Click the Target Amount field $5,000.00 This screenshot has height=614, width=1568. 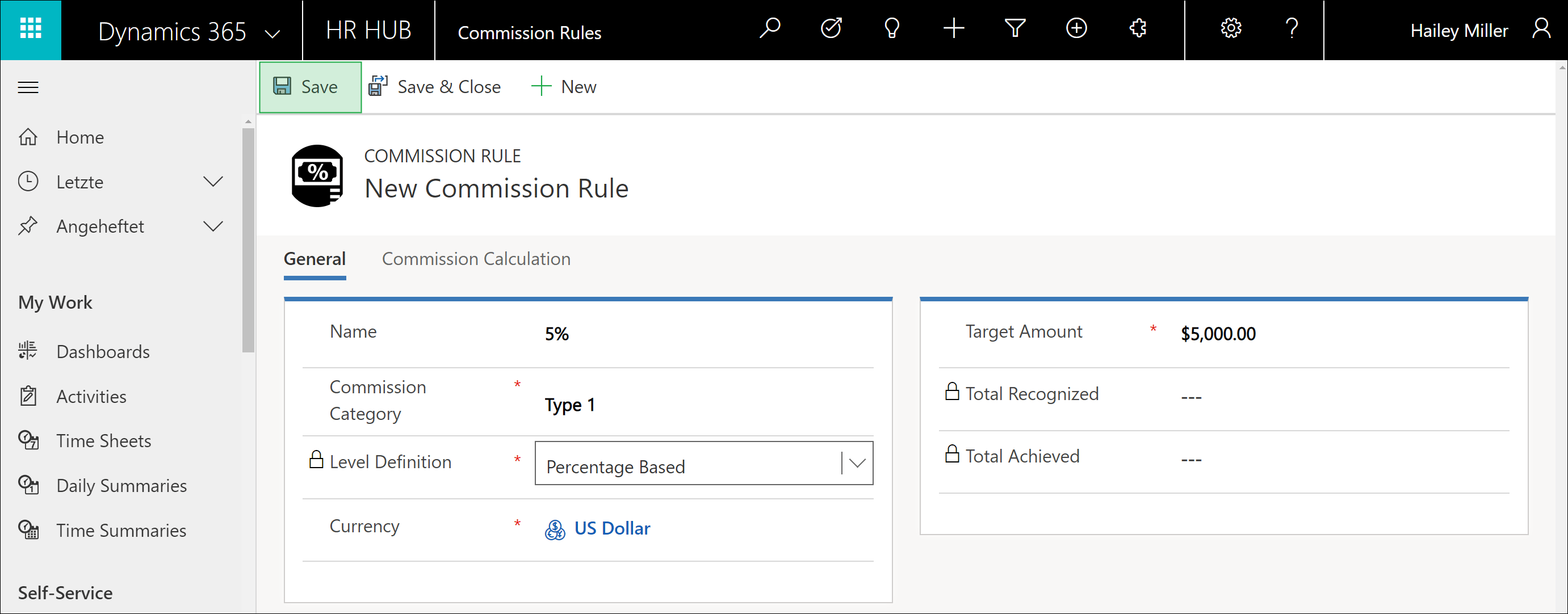tap(1218, 334)
